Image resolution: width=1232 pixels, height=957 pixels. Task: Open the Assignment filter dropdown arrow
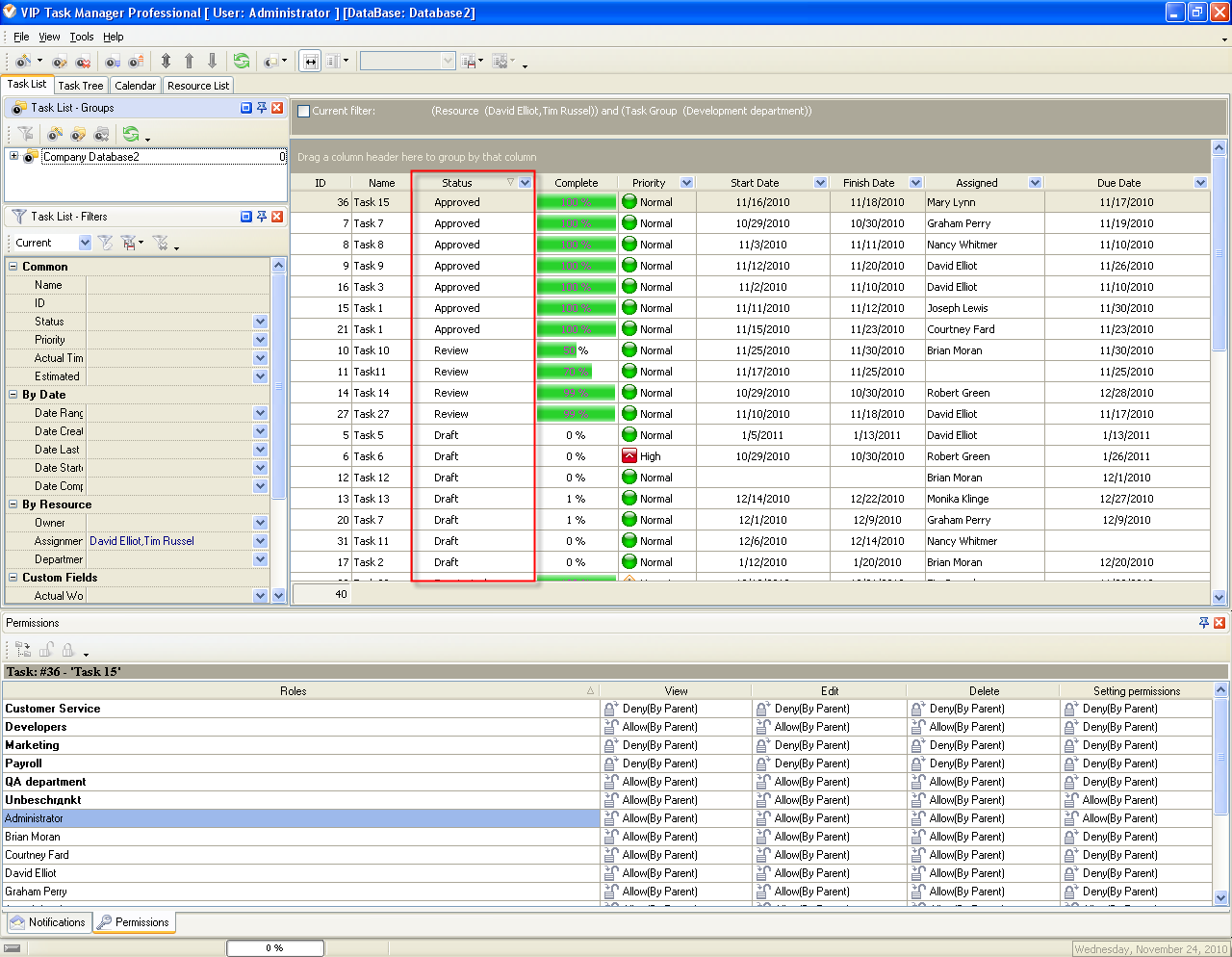coord(260,541)
